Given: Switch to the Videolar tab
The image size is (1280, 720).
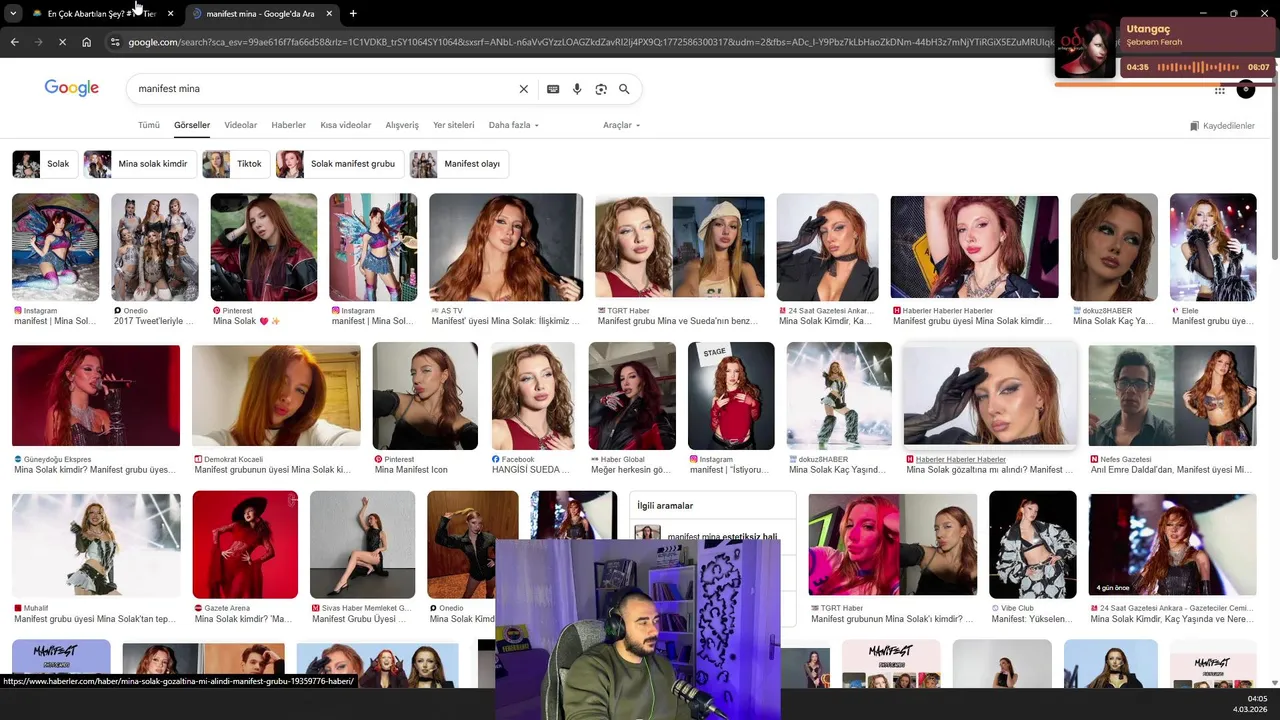Looking at the screenshot, I should click(x=241, y=125).
